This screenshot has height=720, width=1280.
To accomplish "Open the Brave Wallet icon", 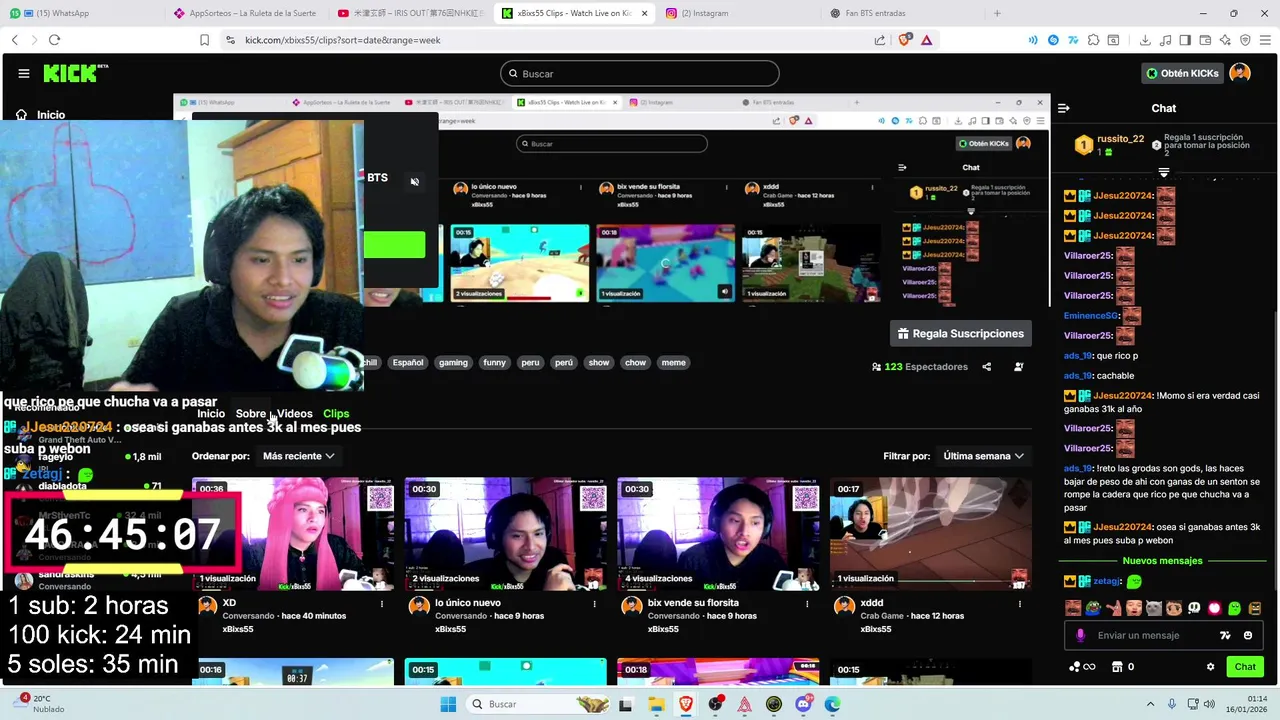I will pyautogui.click(x=1205, y=40).
